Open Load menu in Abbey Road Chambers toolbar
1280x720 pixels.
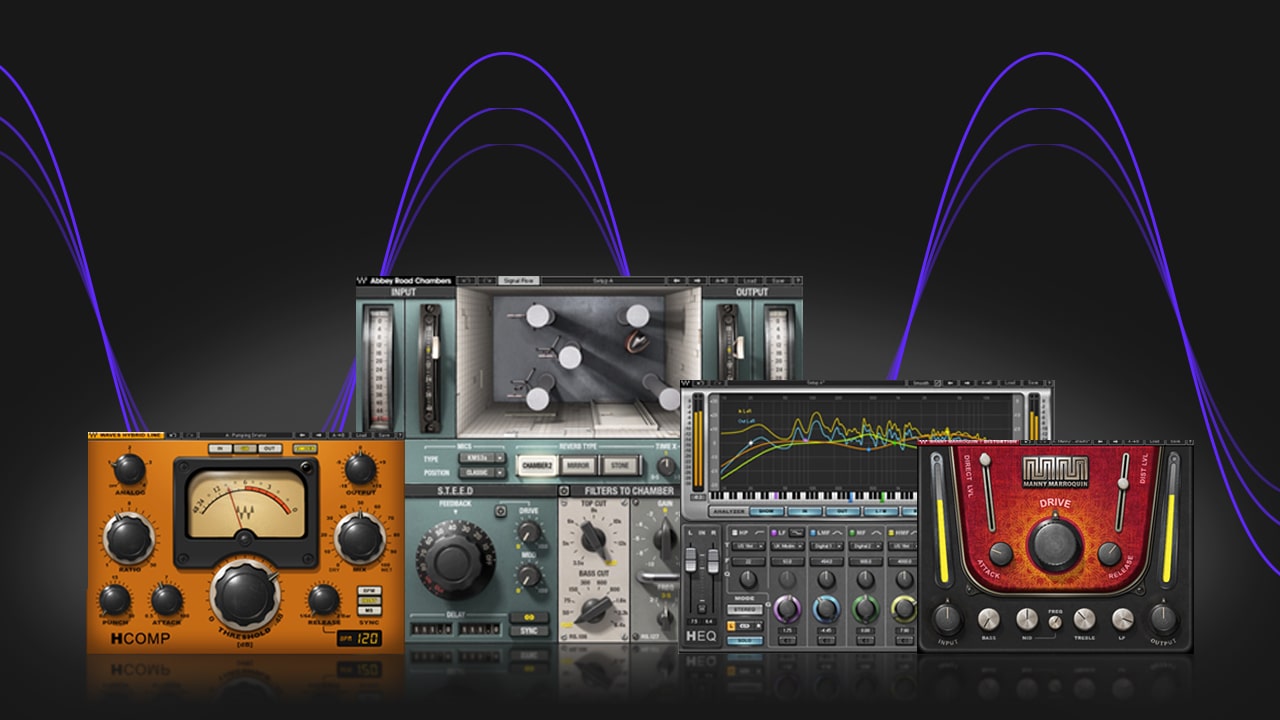point(750,281)
